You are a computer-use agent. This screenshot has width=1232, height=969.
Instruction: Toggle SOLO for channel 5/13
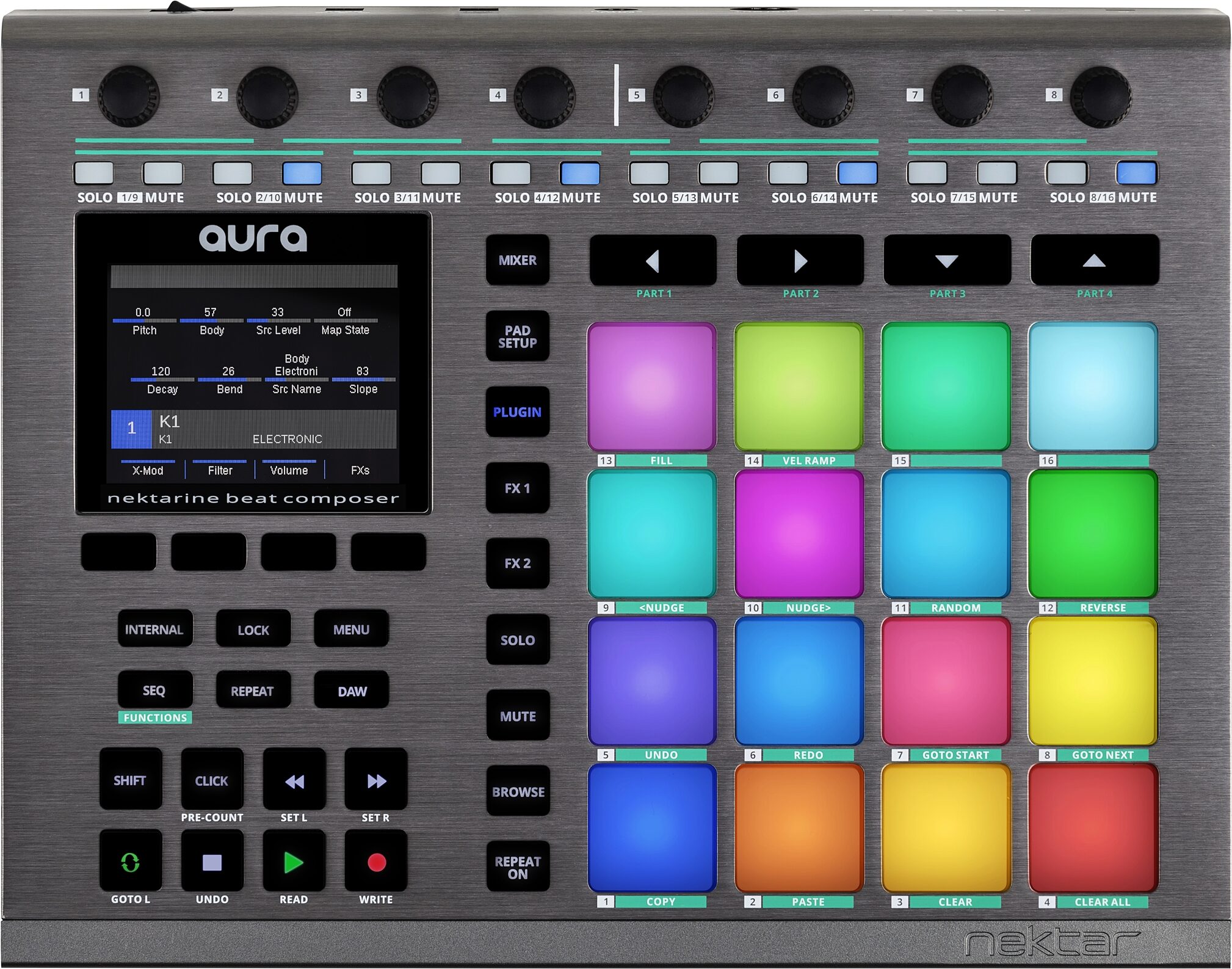(649, 173)
